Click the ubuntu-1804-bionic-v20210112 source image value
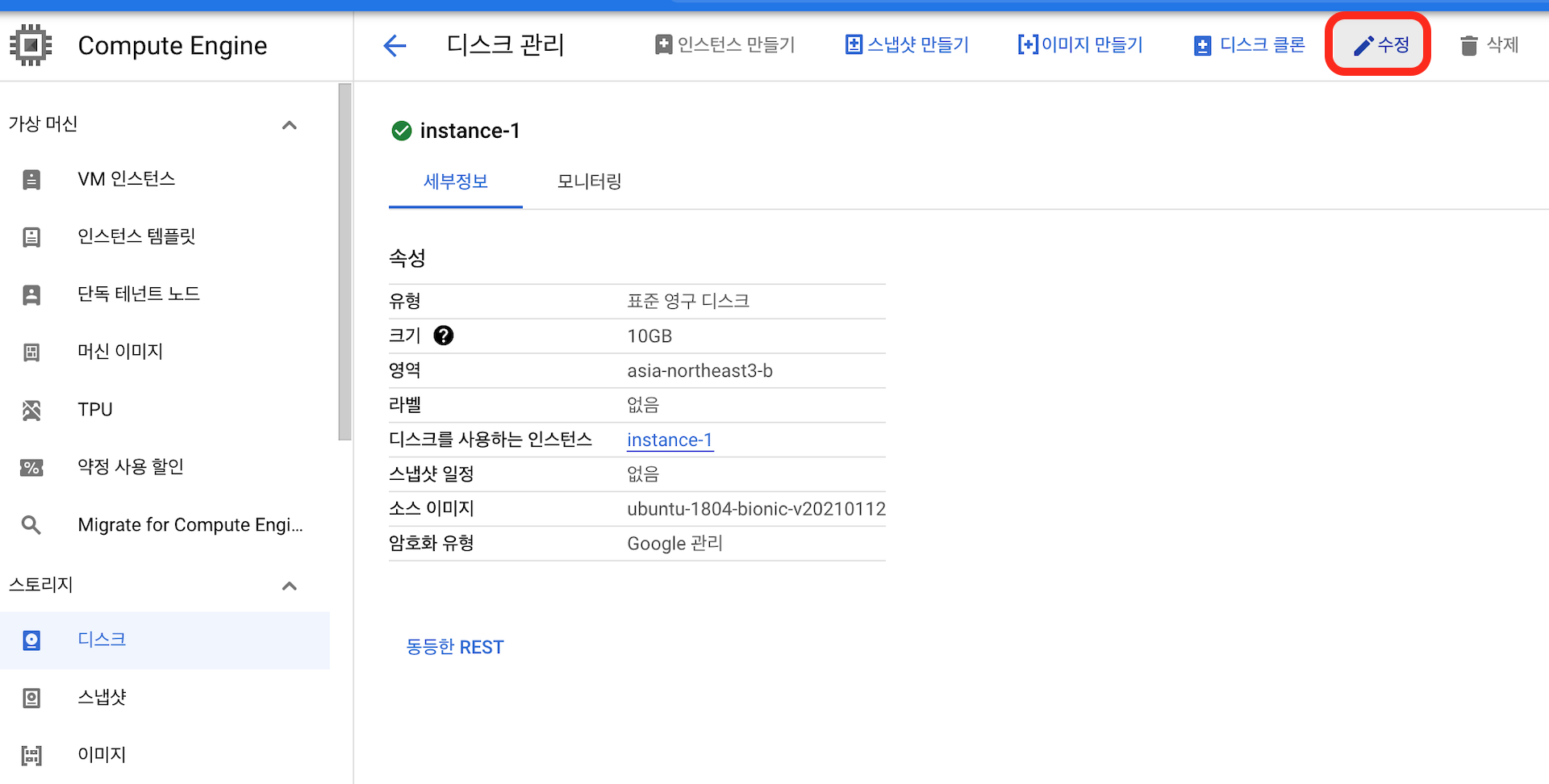This screenshot has width=1549, height=784. coord(757,509)
